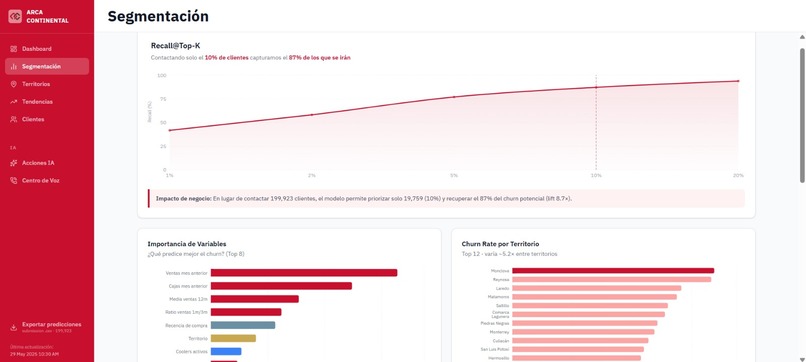Click the Monclova territory label
Screen dimensions: 806x362
500,270
